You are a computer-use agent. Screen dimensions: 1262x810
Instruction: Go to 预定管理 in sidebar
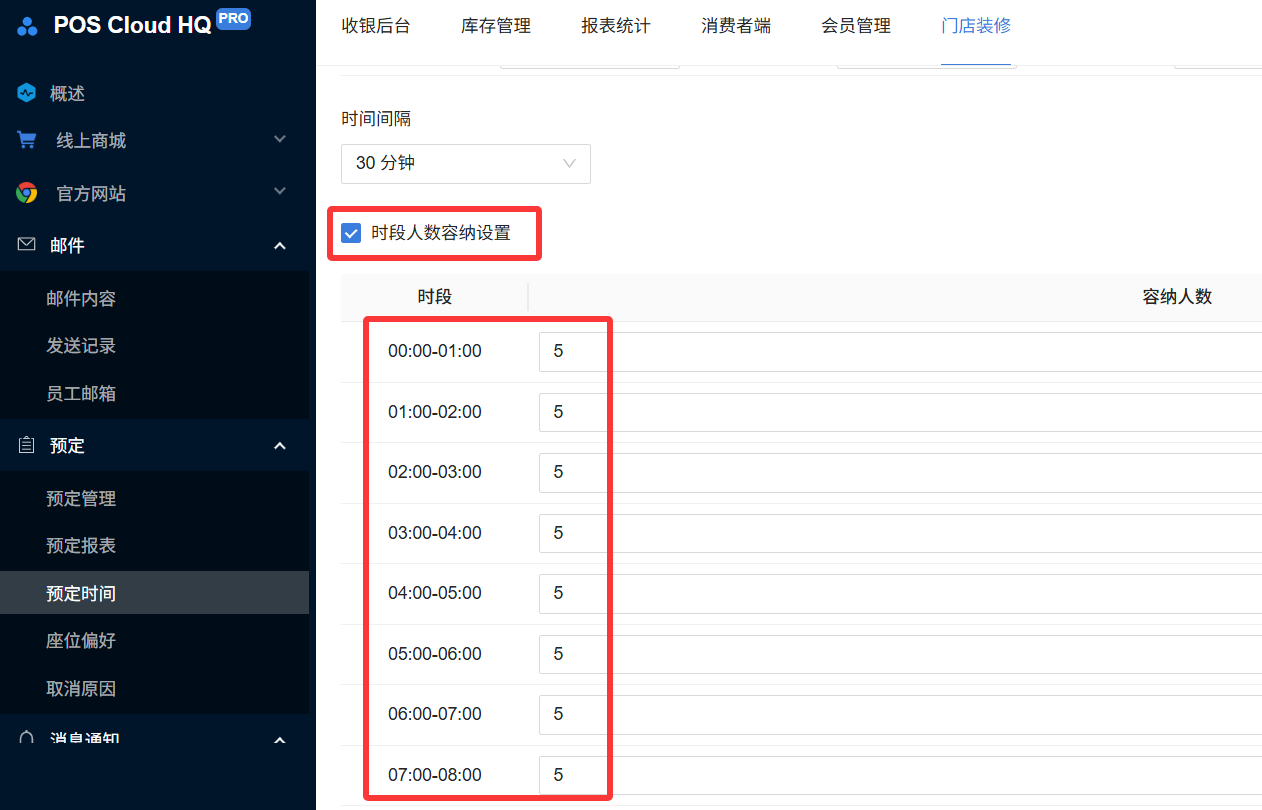pyautogui.click(x=81, y=498)
